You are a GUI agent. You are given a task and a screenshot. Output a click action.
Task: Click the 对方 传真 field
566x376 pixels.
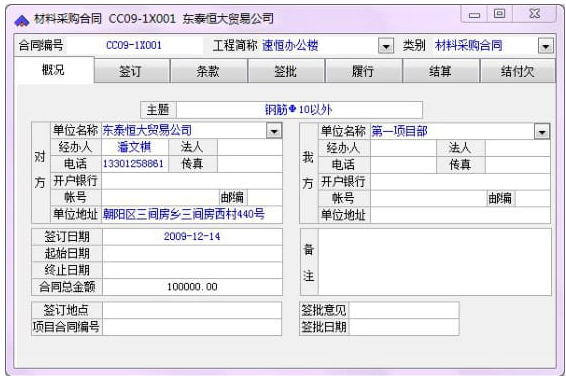coord(250,164)
